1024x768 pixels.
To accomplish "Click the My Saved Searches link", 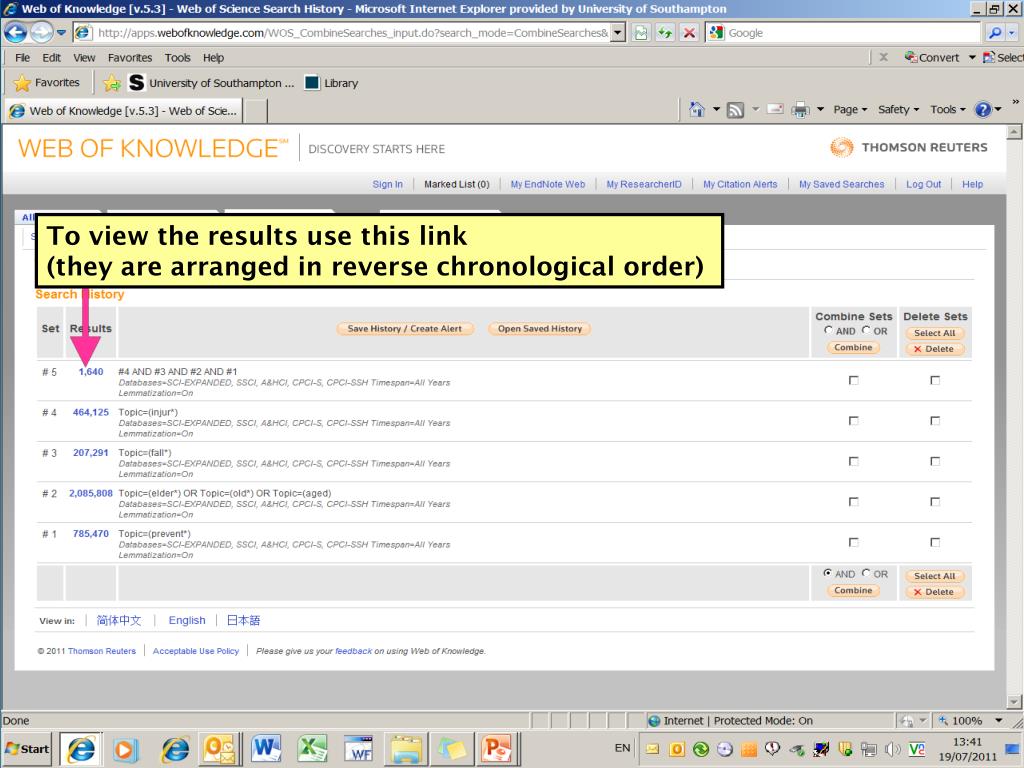I will pyautogui.click(x=841, y=184).
